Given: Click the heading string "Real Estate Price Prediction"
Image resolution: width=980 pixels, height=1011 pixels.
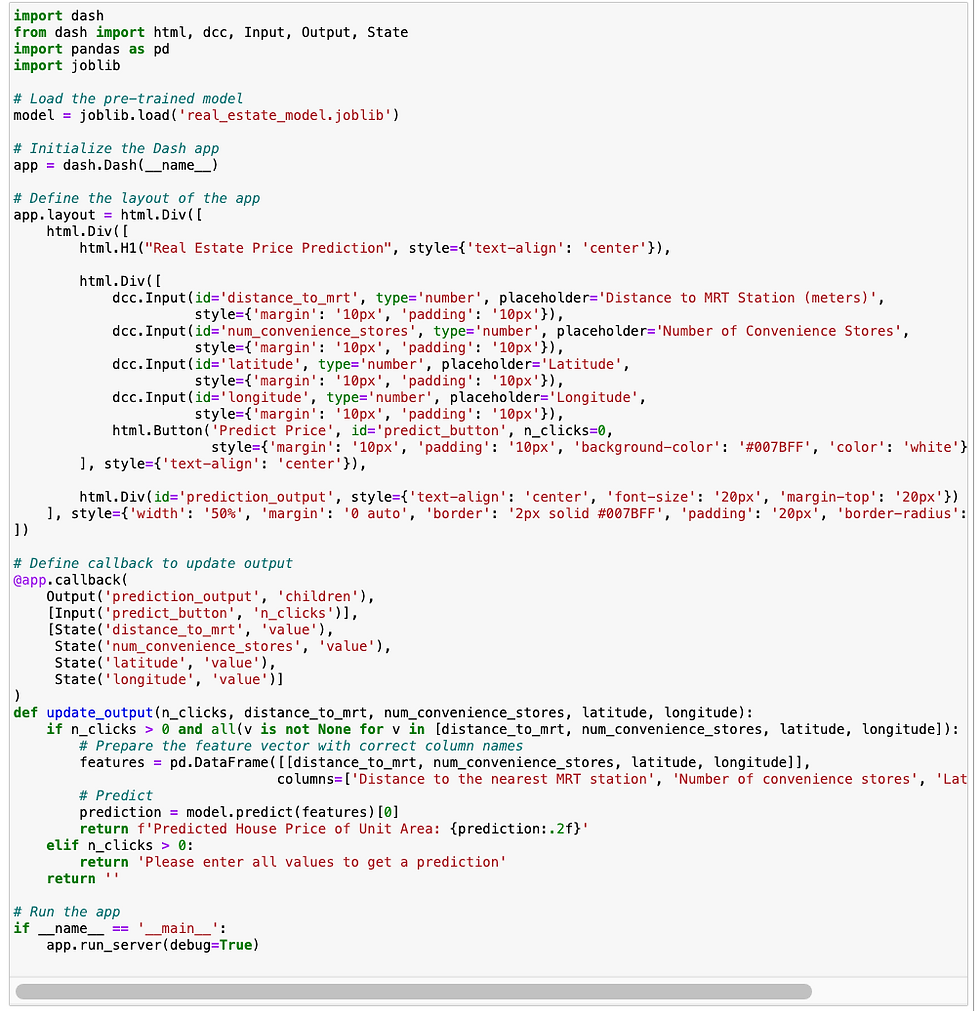Looking at the screenshot, I should 269,248.
